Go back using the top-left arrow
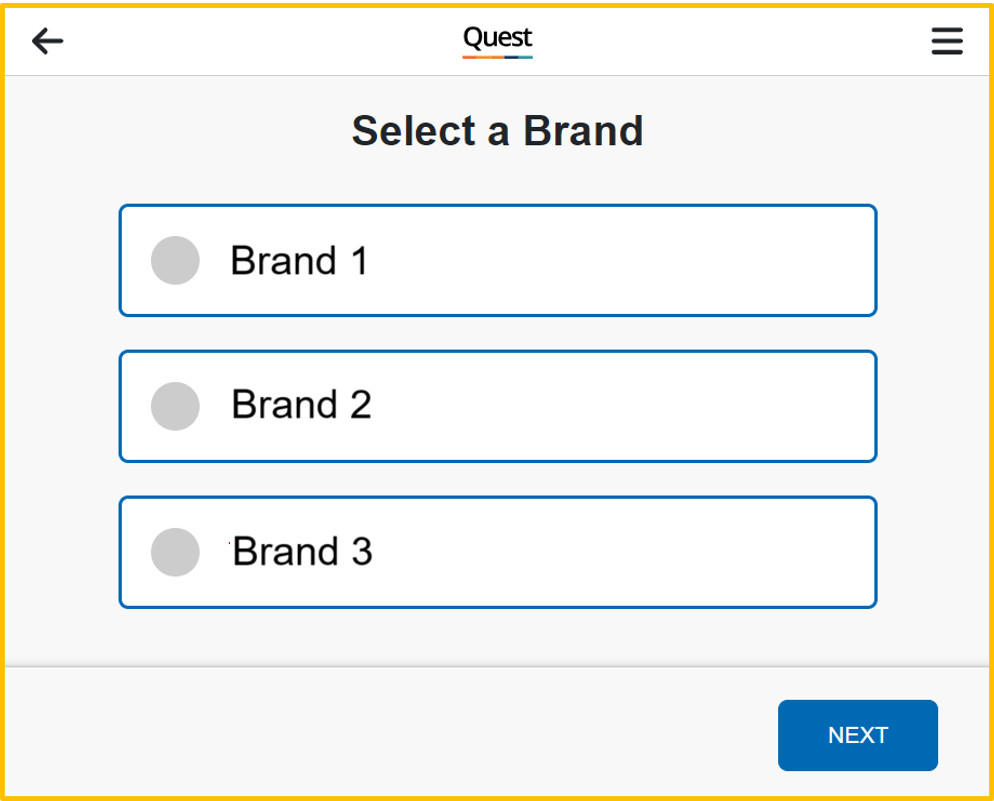Image resolution: width=994 pixels, height=801 pixels. tap(47, 41)
